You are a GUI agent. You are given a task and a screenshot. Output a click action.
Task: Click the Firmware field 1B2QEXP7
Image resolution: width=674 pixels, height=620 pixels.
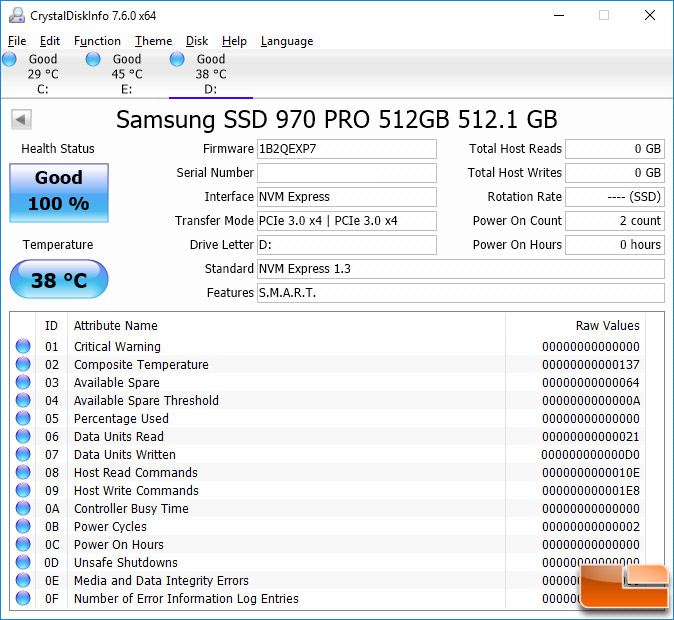pos(346,149)
